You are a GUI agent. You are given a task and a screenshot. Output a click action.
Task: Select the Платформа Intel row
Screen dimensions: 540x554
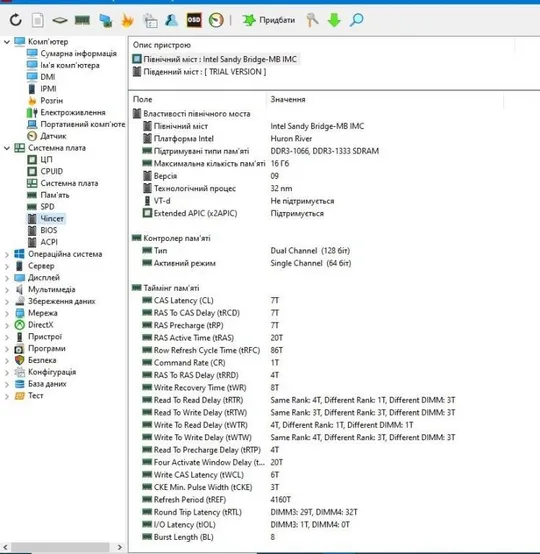click(228, 139)
